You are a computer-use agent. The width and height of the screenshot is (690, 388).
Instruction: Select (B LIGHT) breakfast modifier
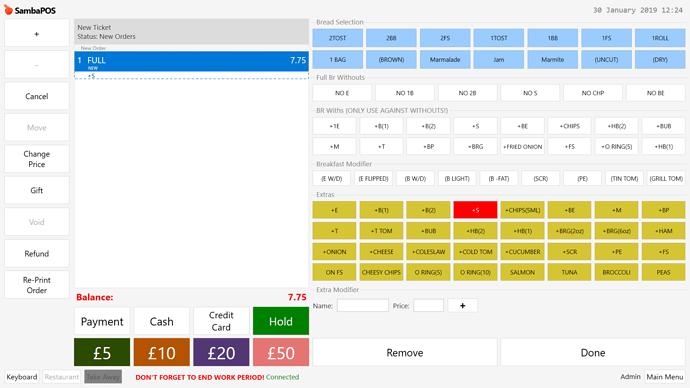click(457, 178)
